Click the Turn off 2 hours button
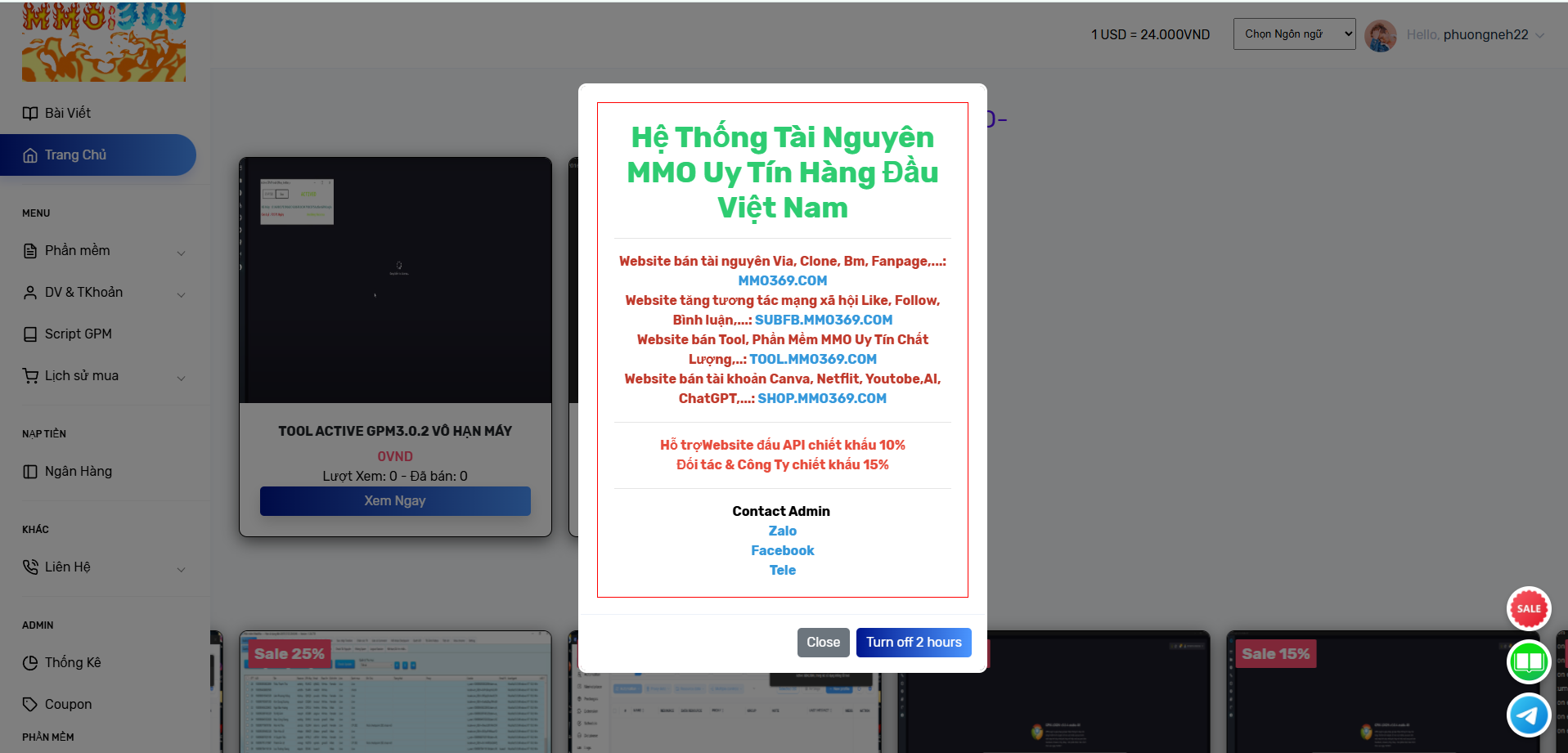This screenshot has width=1568, height=753. click(x=914, y=643)
